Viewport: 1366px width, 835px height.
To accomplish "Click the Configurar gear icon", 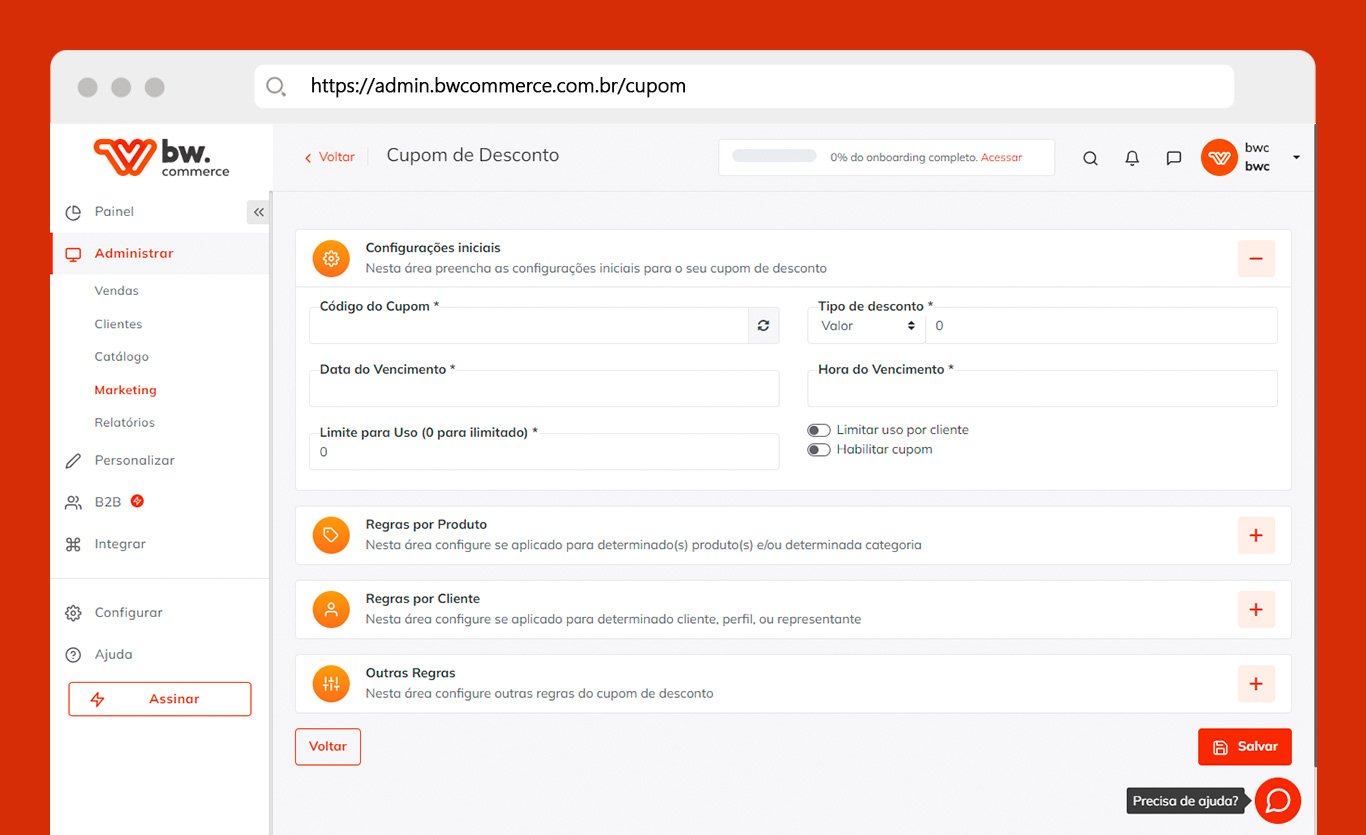I will 73,613.
